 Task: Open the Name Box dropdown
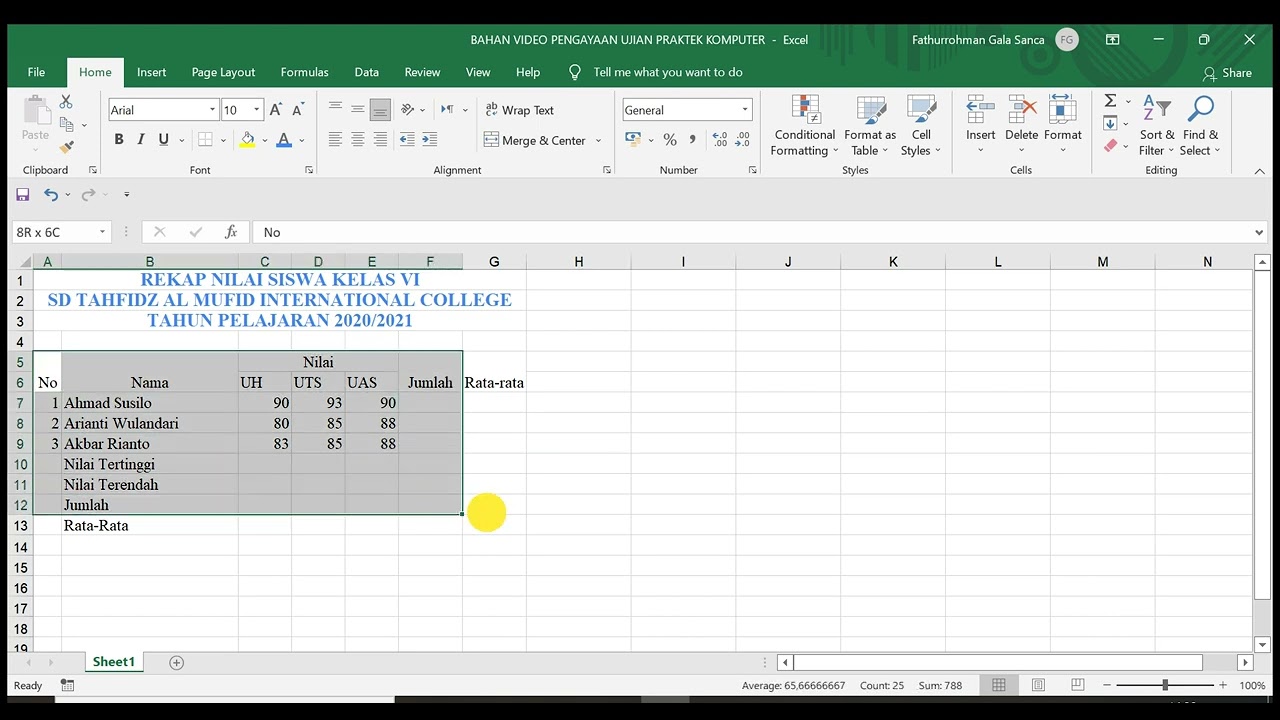coord(102,232)
